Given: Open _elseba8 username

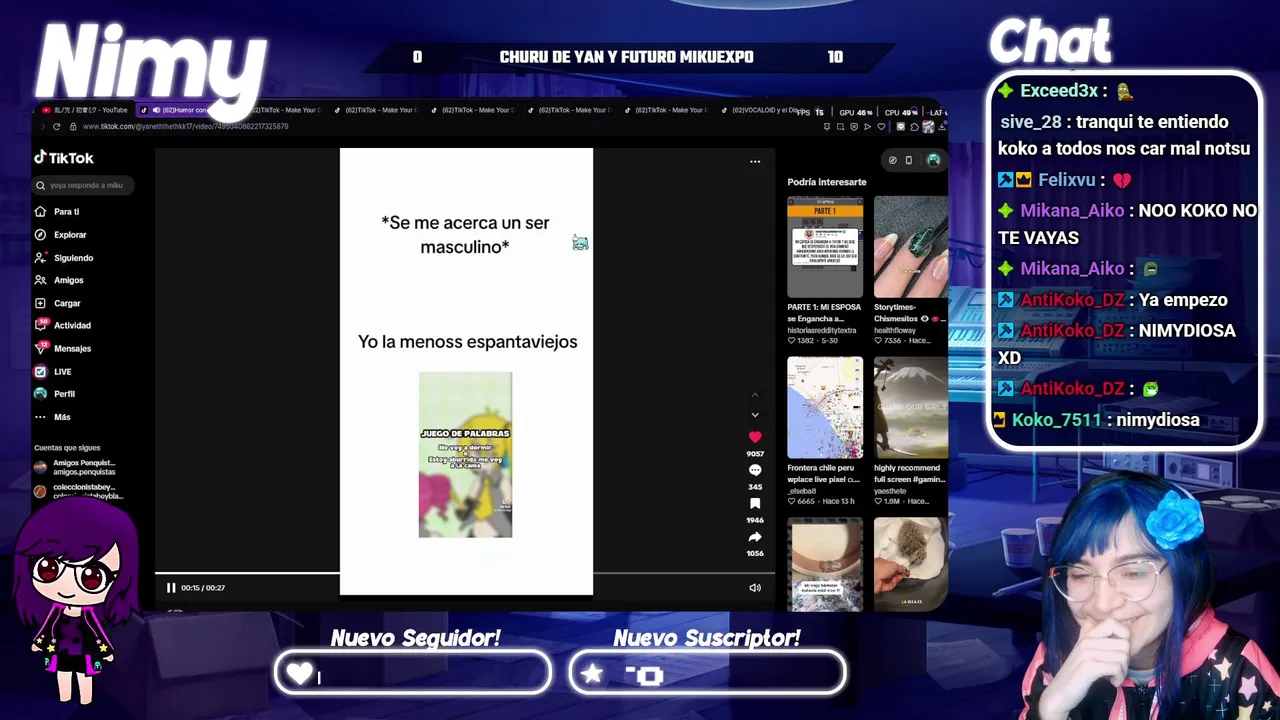Looking at the screenshot, I should pyautogui.click(x=802, y=491).
